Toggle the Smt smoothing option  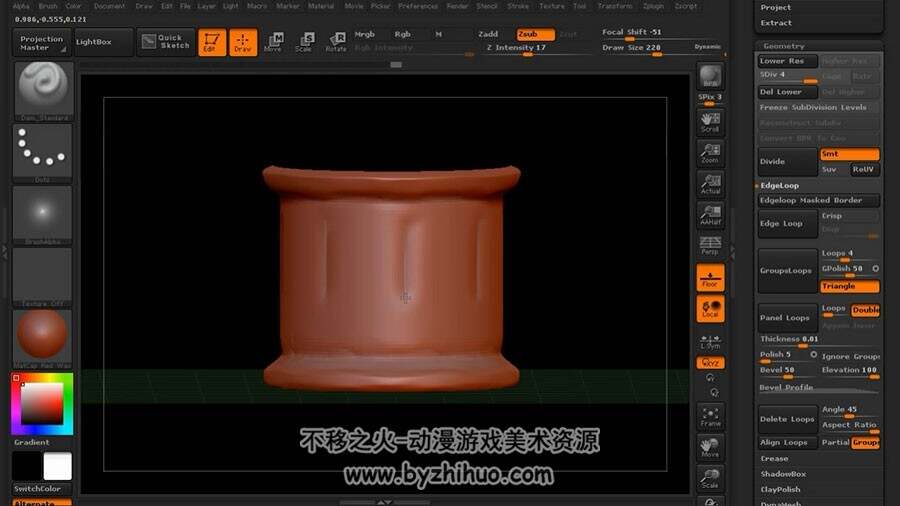point(849,154)
